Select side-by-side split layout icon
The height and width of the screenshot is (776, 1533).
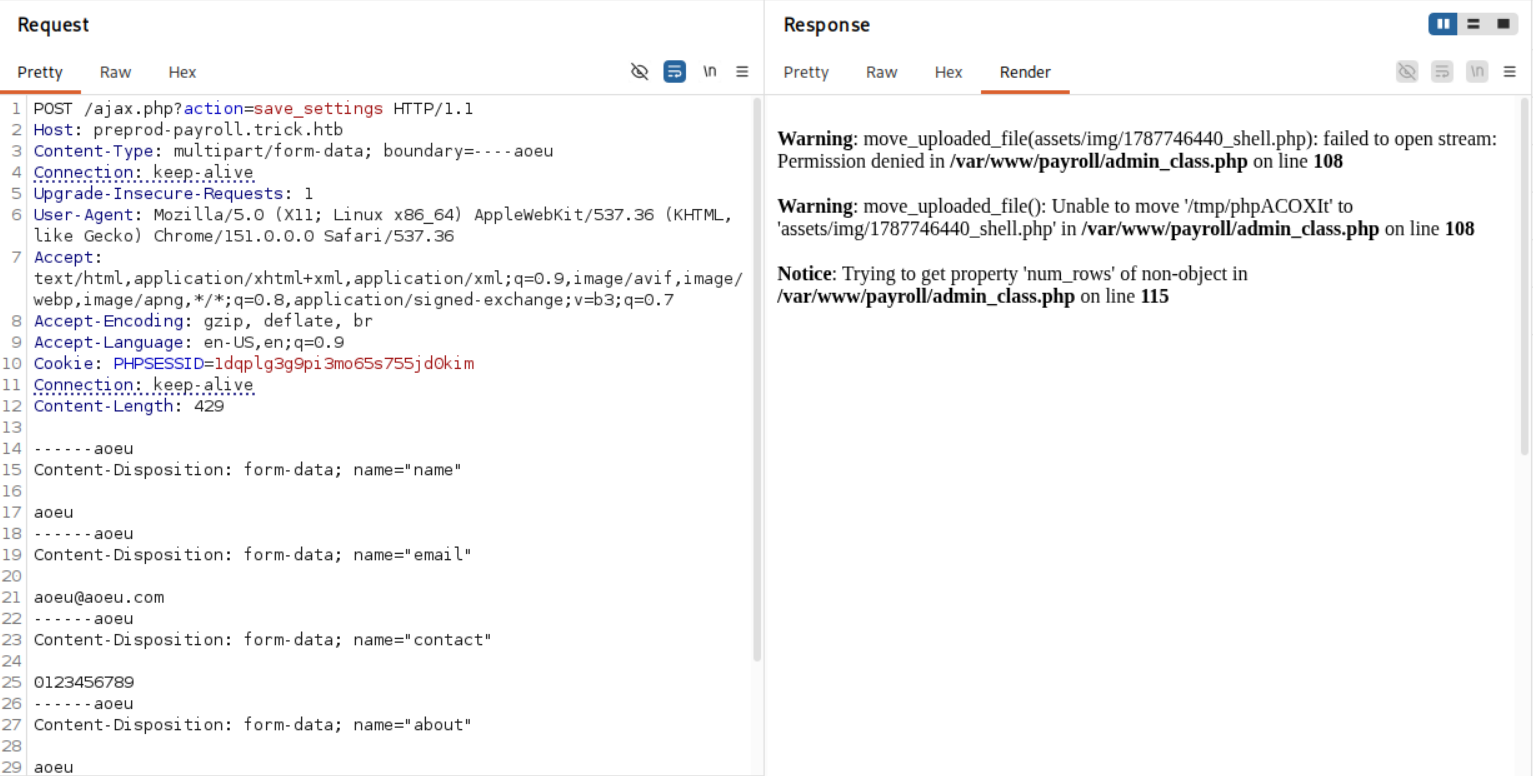[1443, 24]
